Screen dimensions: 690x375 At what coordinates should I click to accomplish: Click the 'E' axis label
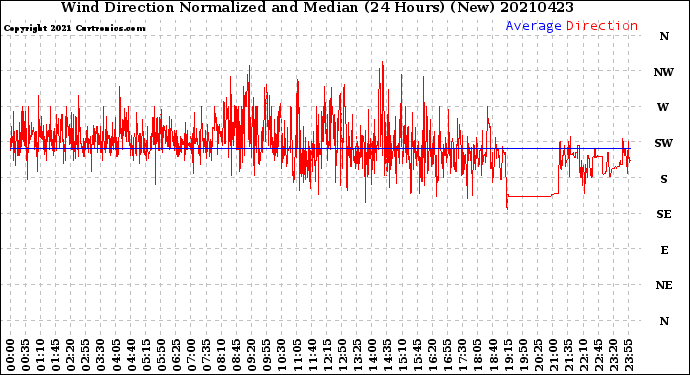coord(664,250)
